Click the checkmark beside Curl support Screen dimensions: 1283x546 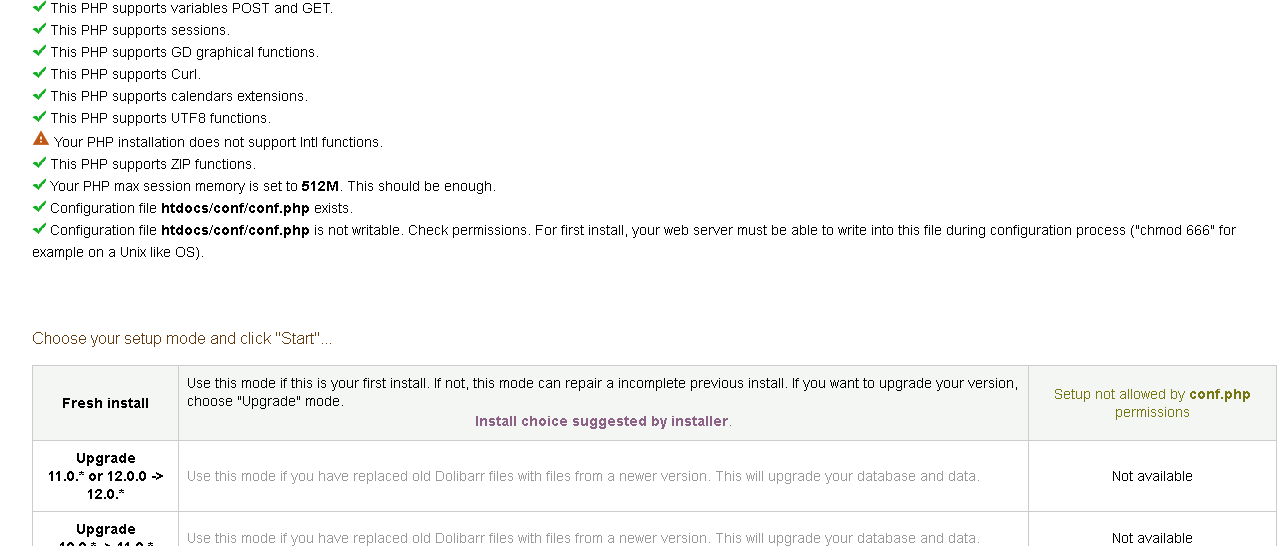[39, 73]
